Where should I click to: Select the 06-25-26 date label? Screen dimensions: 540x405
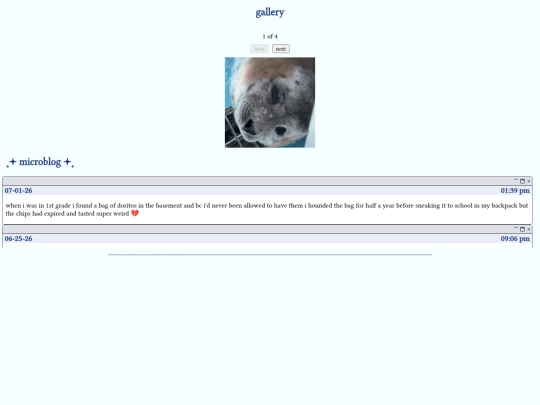(18, 238)
